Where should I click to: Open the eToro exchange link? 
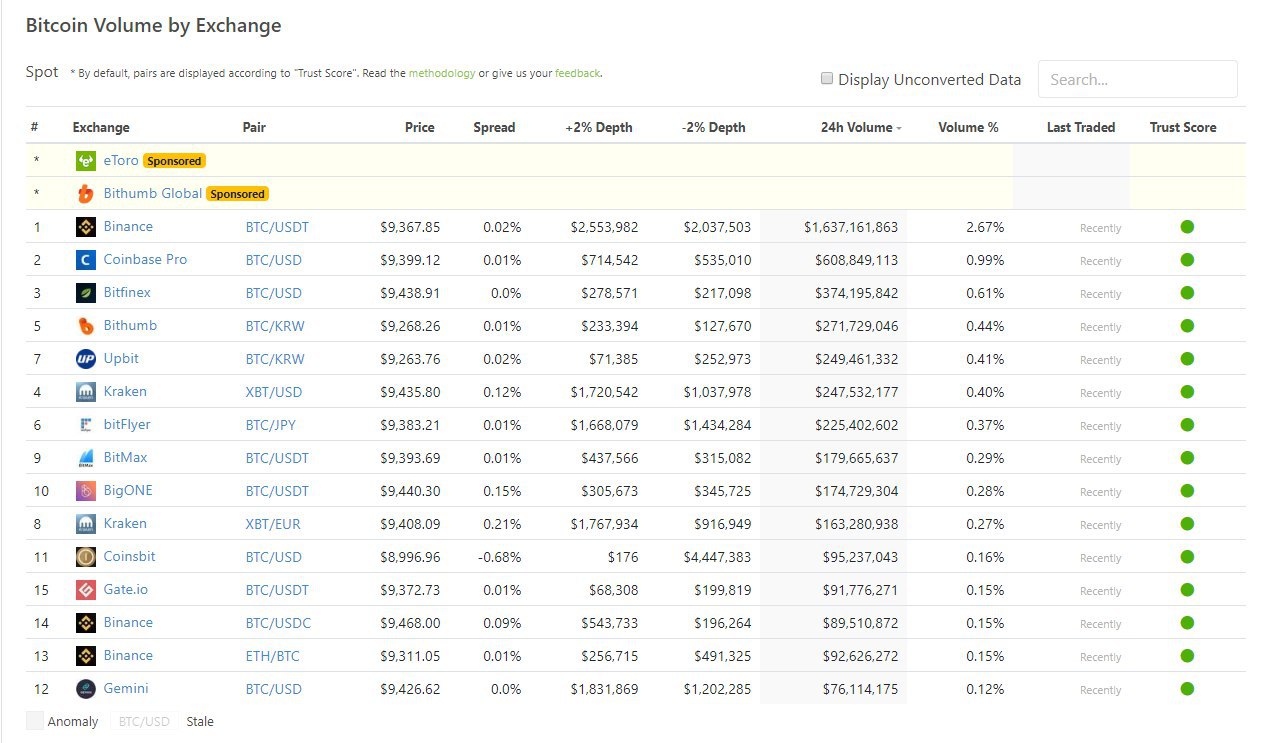pyautogui.click(x=121, y=161)
